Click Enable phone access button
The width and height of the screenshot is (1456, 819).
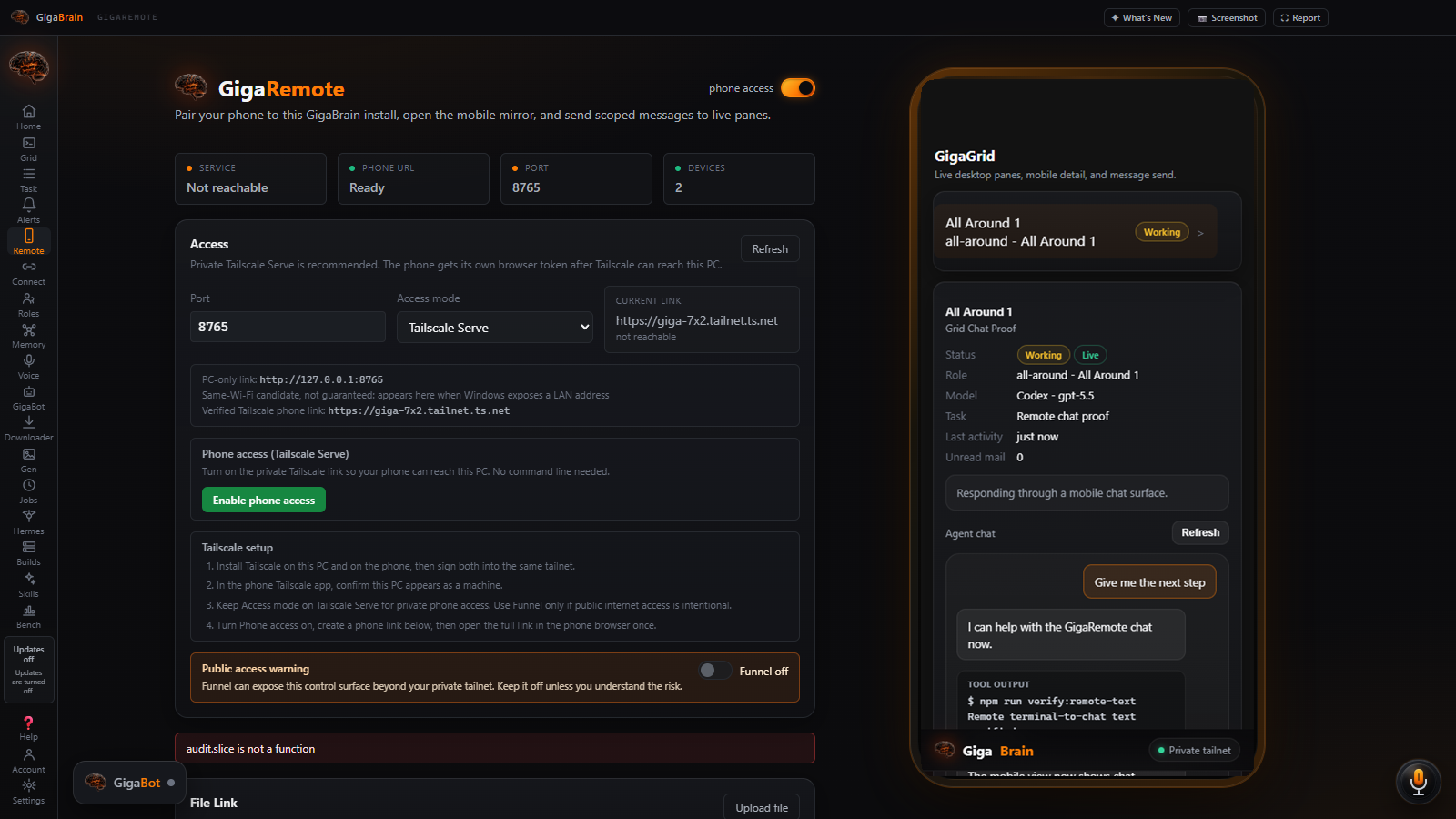click(264, 500)
